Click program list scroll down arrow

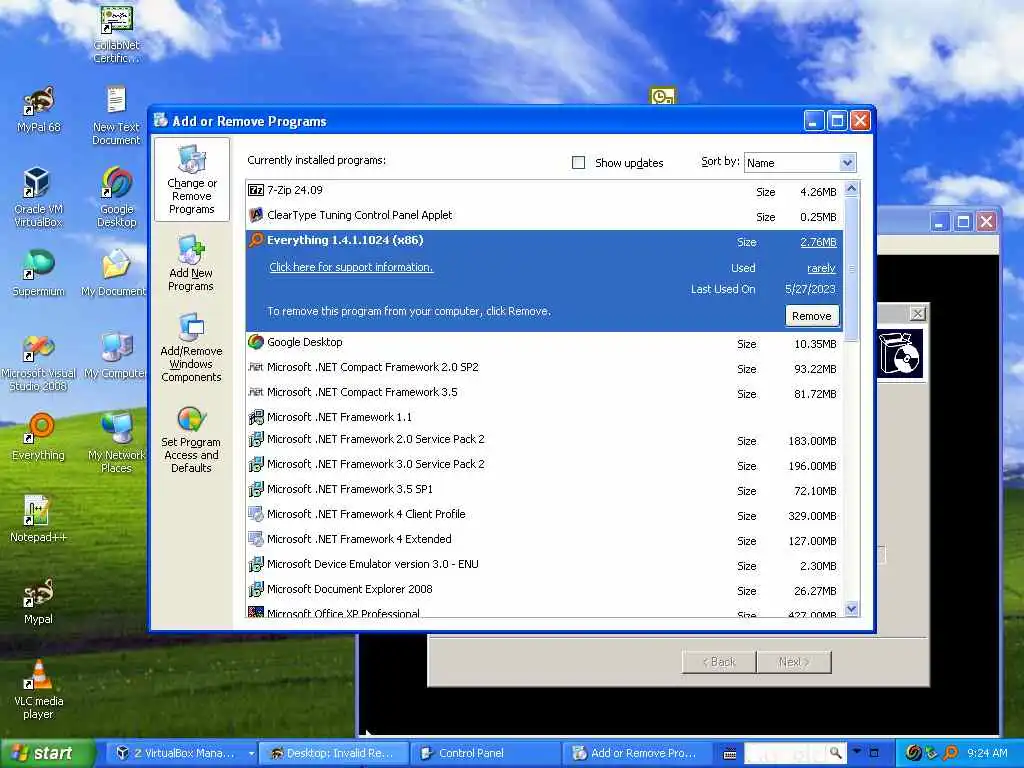pyautogui.click(x=851, y=609)
